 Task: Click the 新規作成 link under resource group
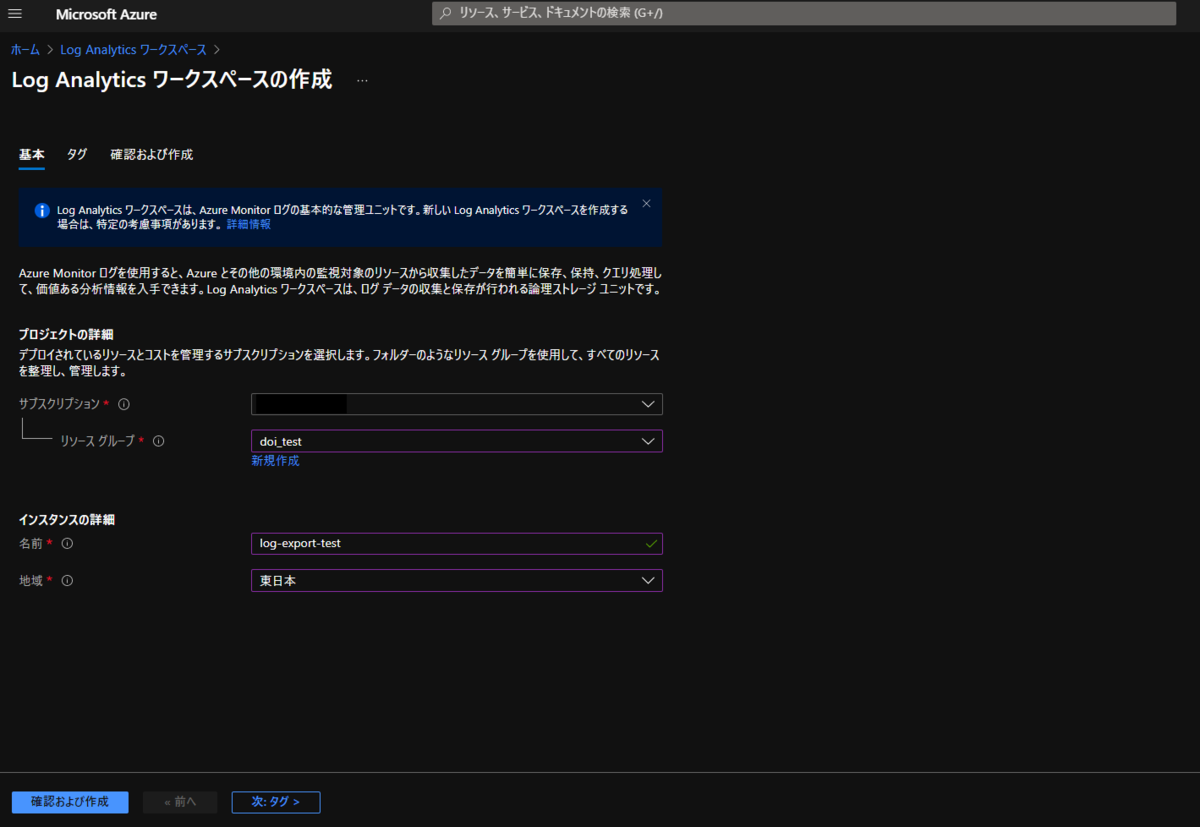click(x=275, y=460)
